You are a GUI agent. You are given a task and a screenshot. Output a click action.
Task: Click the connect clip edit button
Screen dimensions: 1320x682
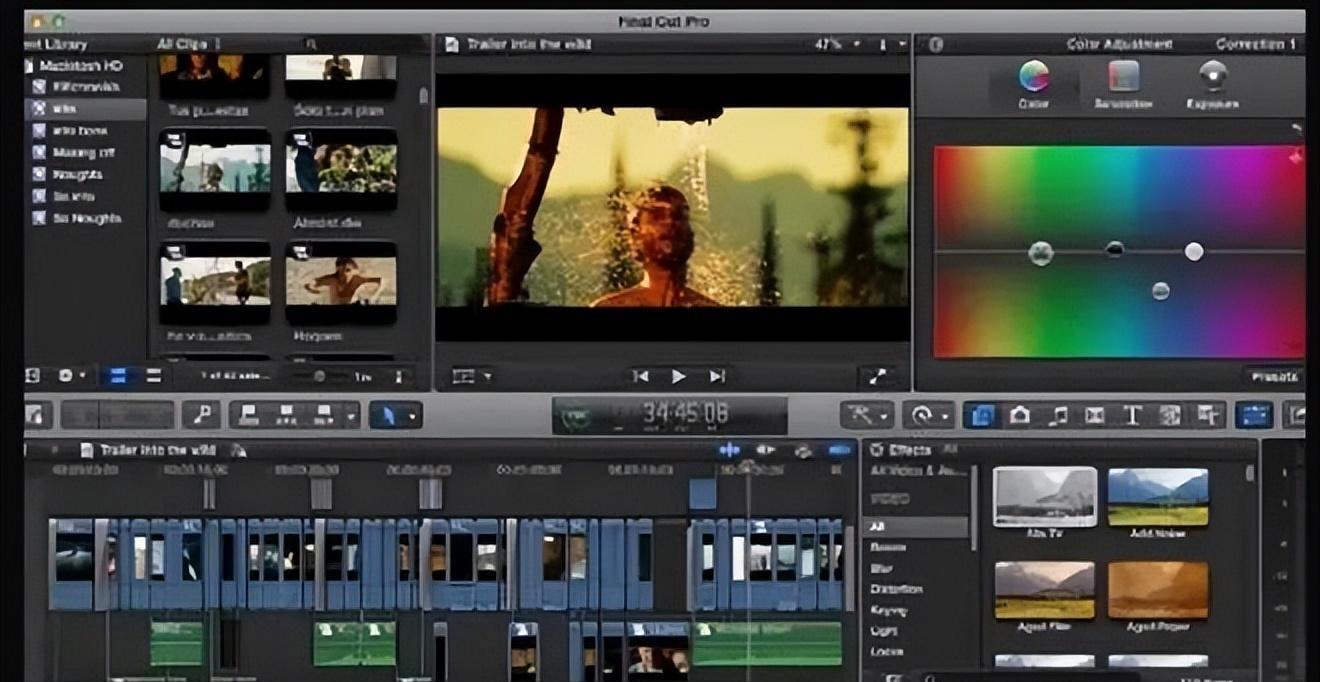(x=251, y=415)
